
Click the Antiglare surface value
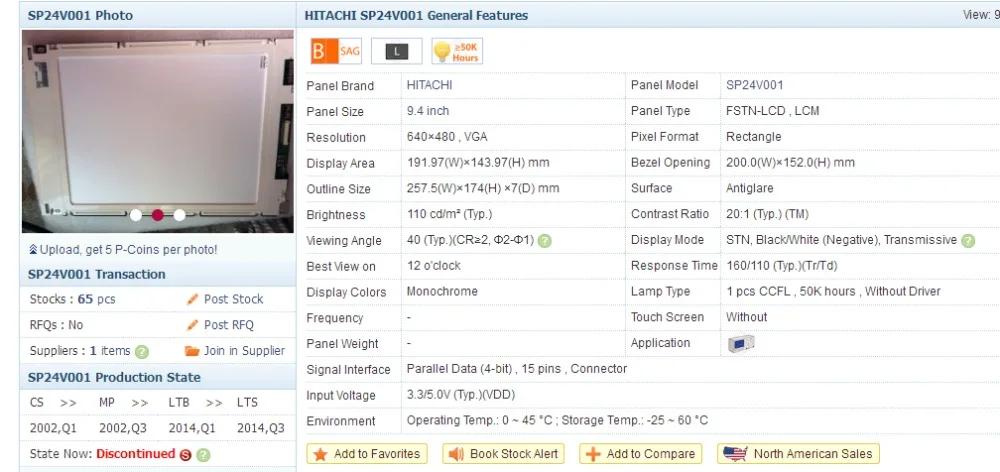tap(749, 188)
